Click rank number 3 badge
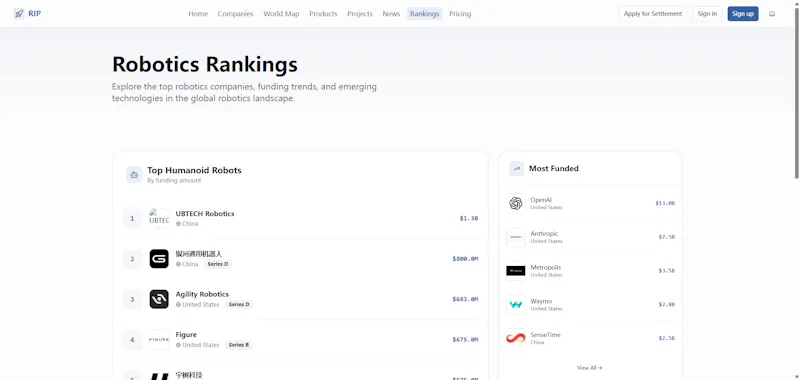 (132, 299)
